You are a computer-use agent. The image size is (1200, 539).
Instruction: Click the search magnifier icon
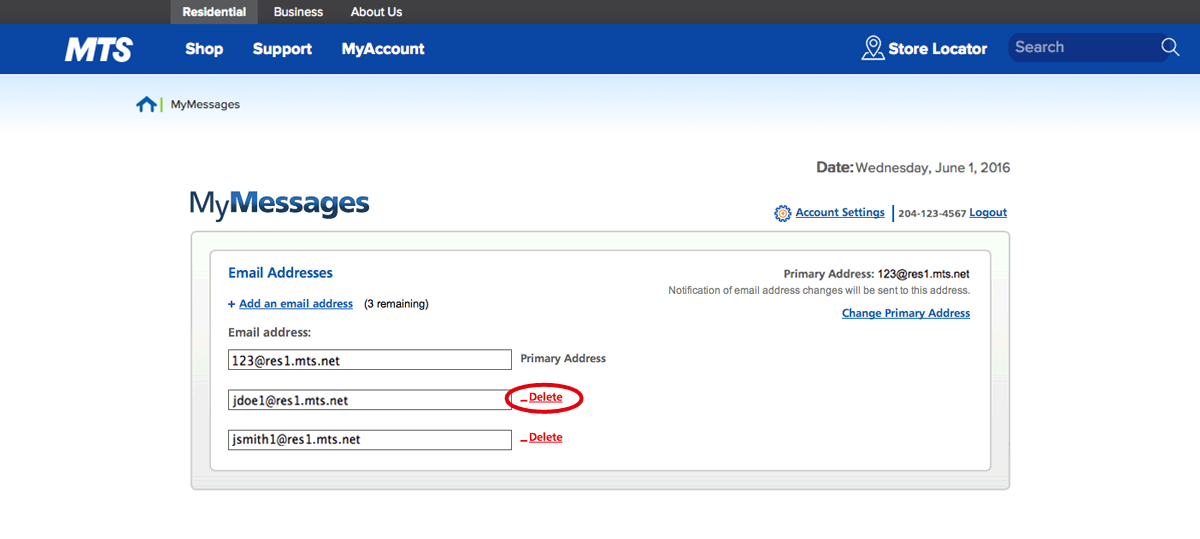(x=1170, y=47)
